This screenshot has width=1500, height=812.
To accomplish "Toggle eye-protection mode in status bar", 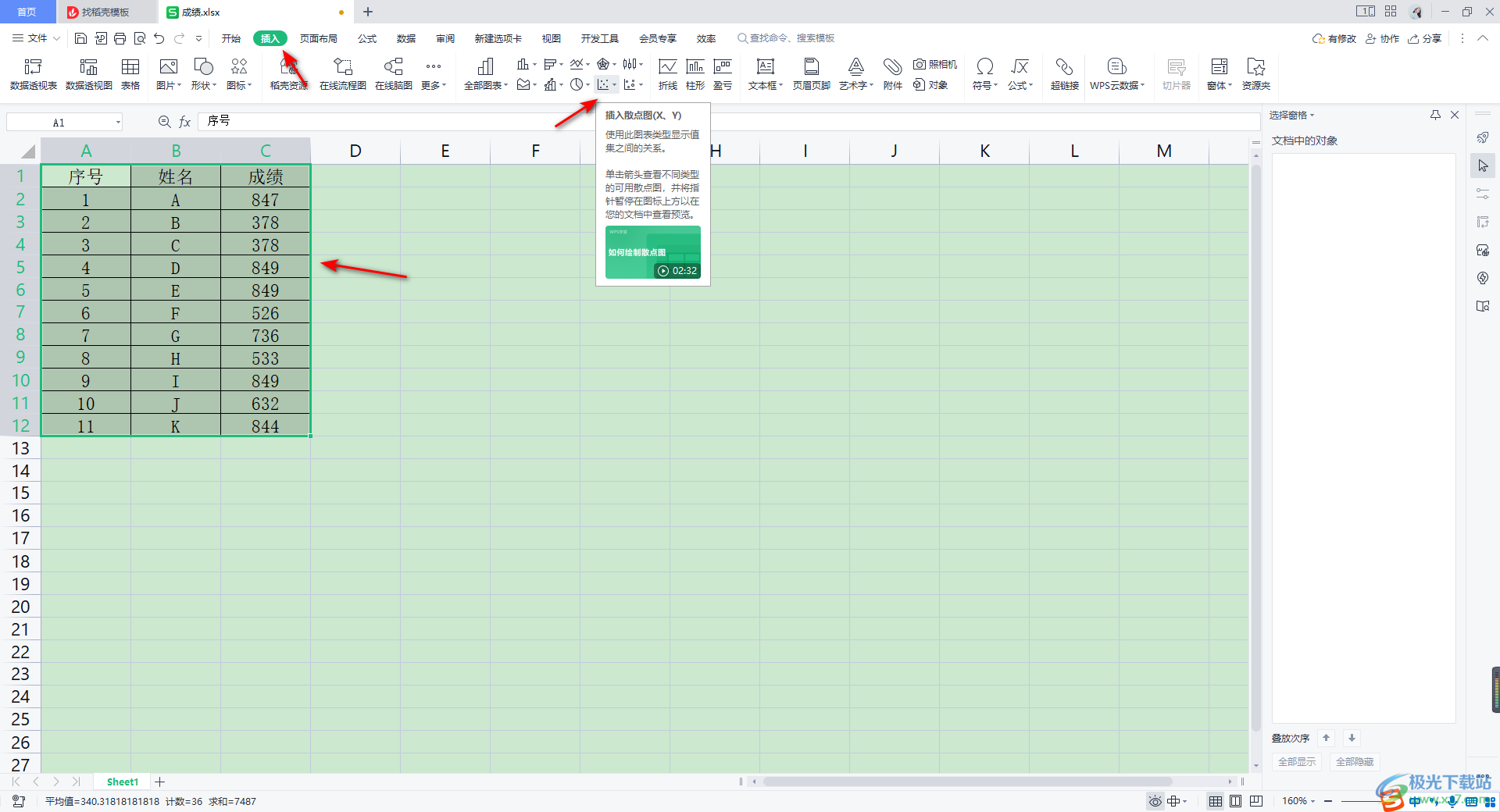I will tap(1155, 801).
